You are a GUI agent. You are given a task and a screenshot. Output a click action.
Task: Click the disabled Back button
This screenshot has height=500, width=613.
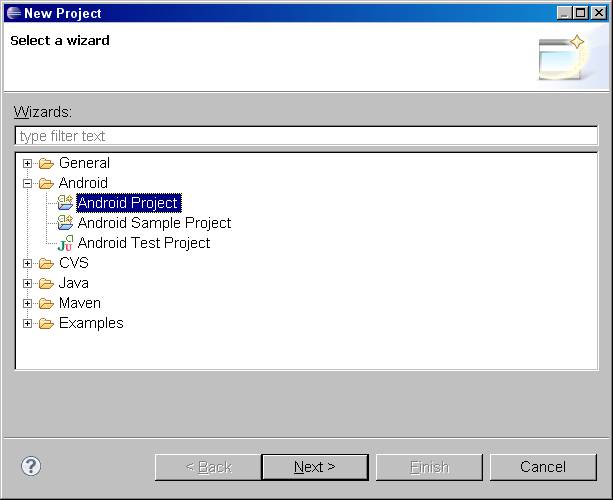(208, 467)
